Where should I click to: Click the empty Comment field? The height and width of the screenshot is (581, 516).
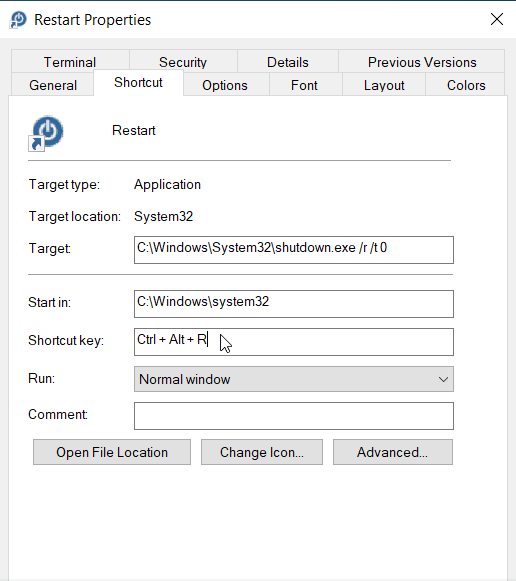click(x=294, y=416)
